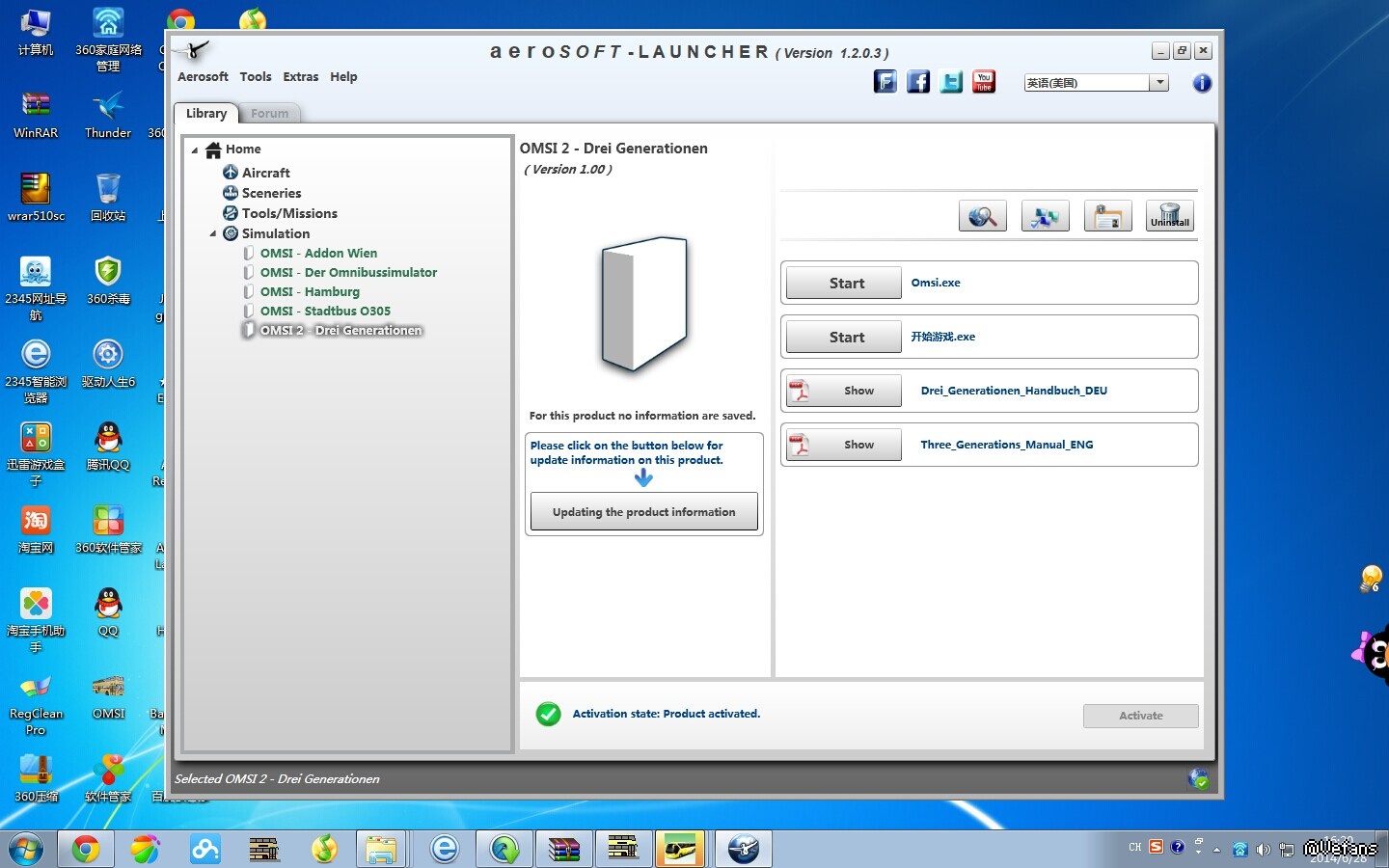Click the globe magnifier online search button
This screenshot has height=868, width=1389.
pos(983,216)
